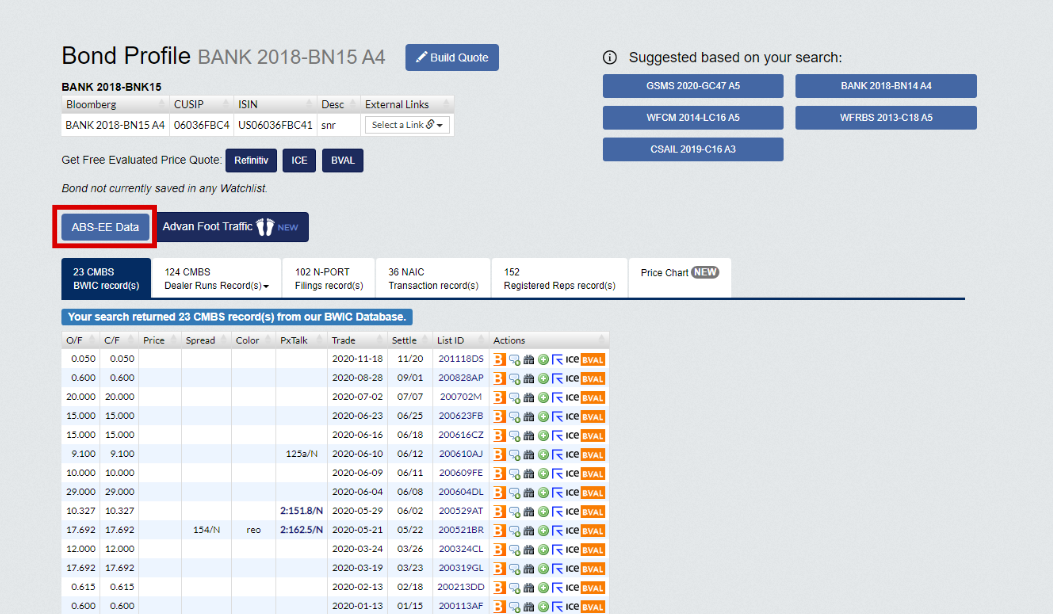The width and height of the screenshot is (1053, 614).
Task: Select the suggested bond GSMS 2020-GC47 A5
Action: [693, 86]
